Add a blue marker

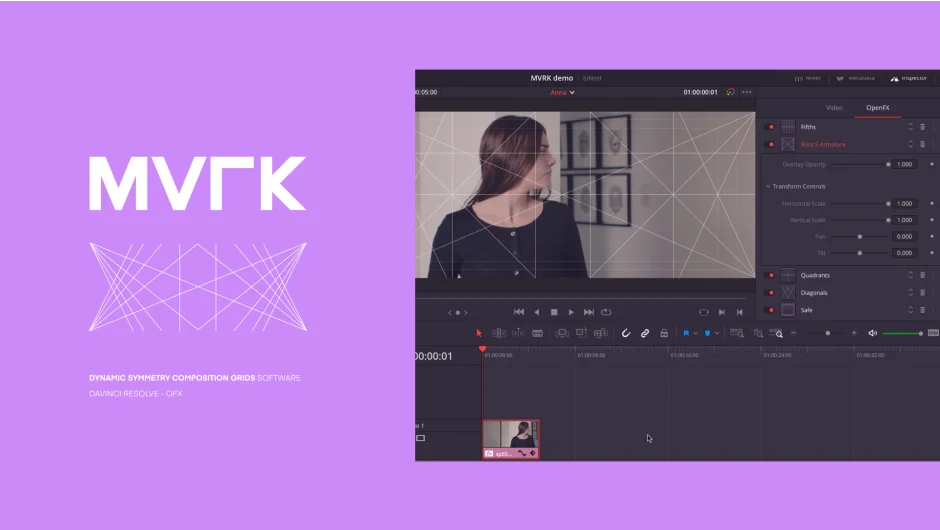click(x=707, y=333)
